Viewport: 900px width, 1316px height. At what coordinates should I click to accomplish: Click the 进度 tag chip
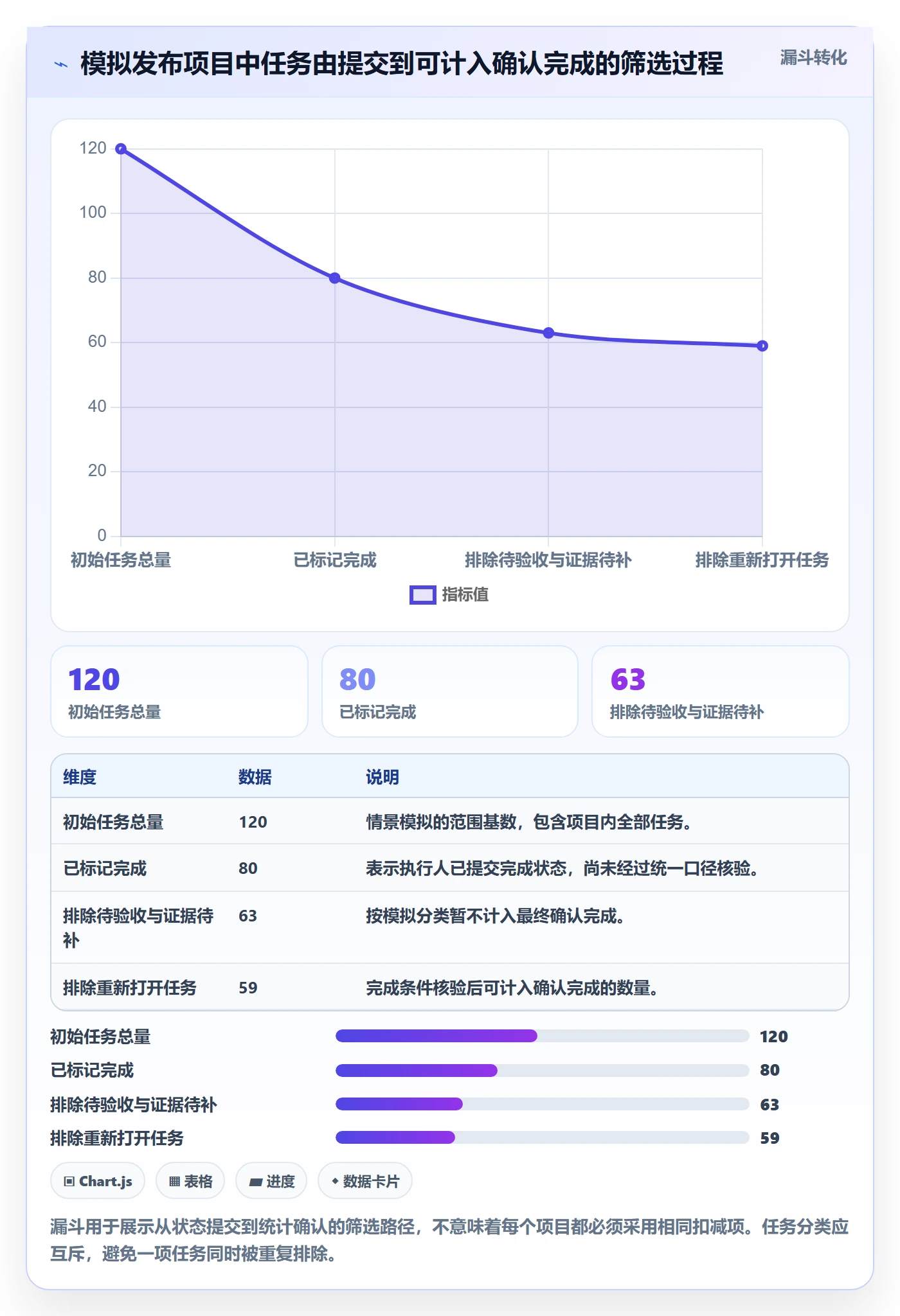271,1181
